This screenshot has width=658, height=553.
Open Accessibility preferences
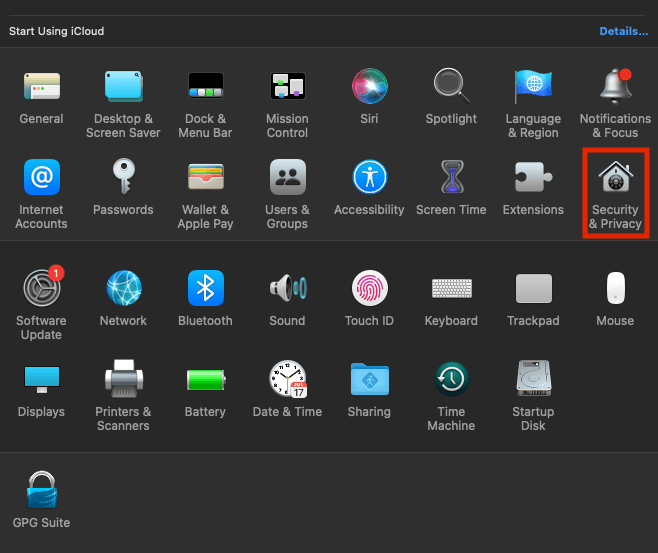(369, 178)
